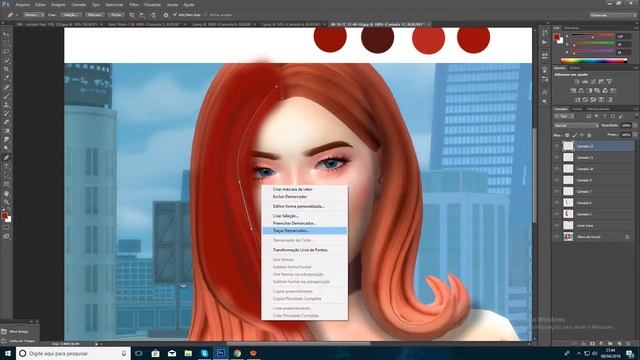Choose Traçar Demarcador from context menu
Screen dimensions: 640x360
point(304,231)
